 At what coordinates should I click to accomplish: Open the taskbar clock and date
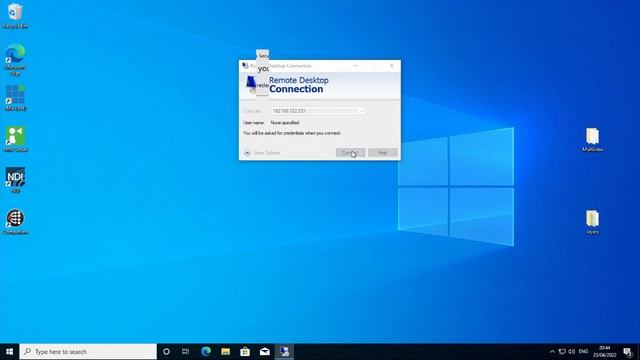point(604,351)
